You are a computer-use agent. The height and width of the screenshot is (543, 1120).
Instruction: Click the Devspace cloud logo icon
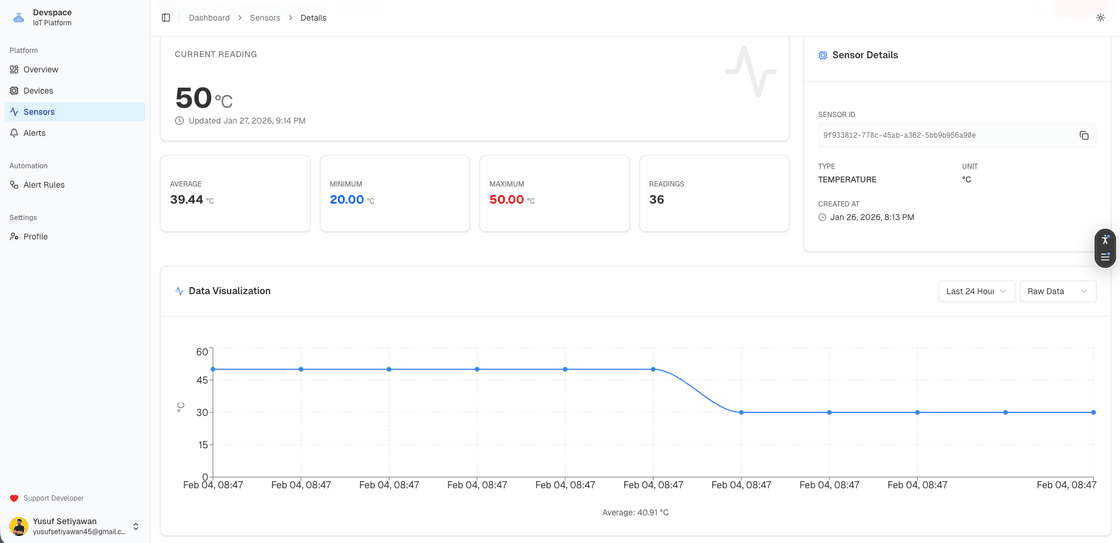point(19,18)
